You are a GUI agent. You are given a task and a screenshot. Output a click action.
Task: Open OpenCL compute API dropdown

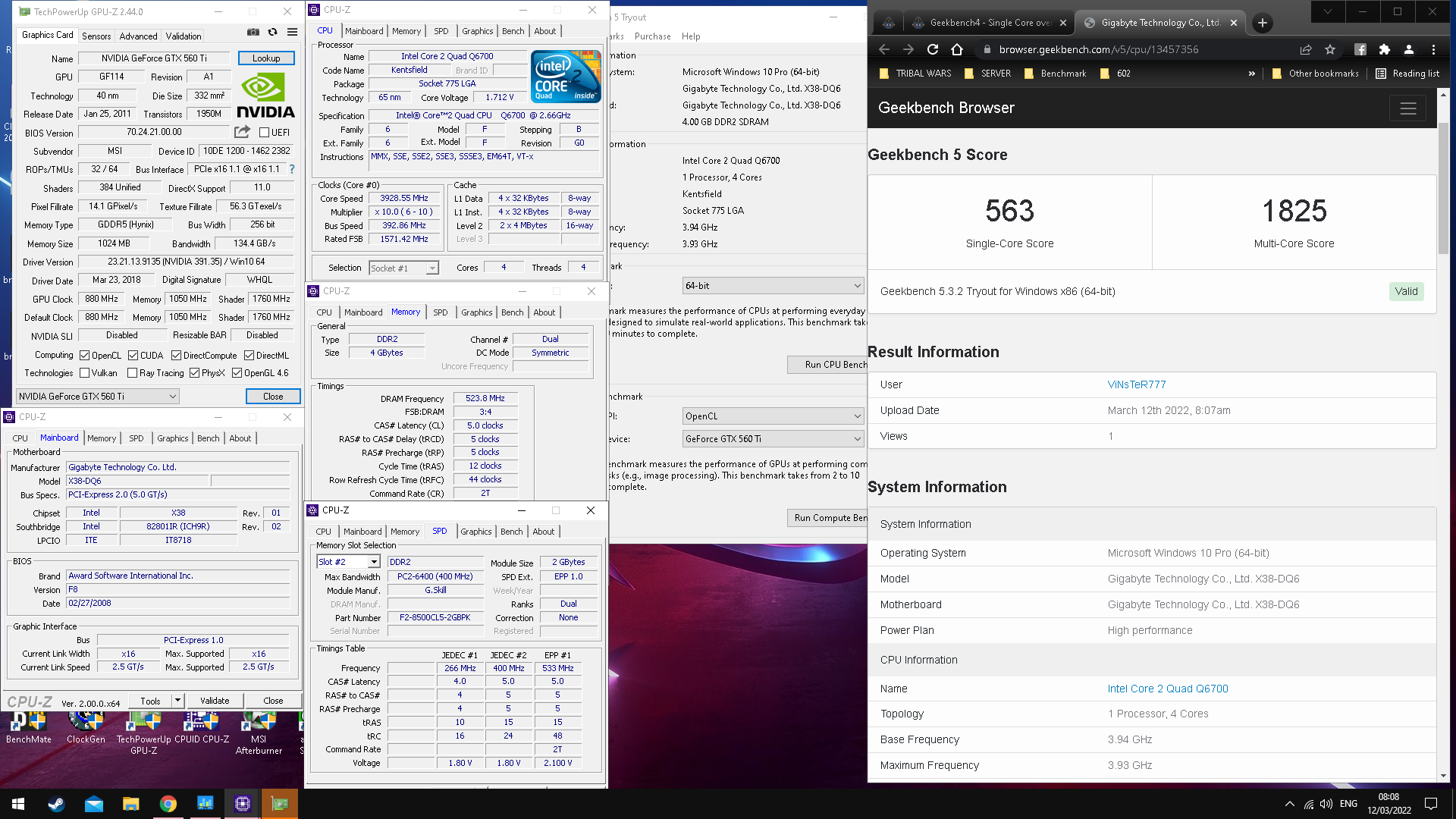773,416
